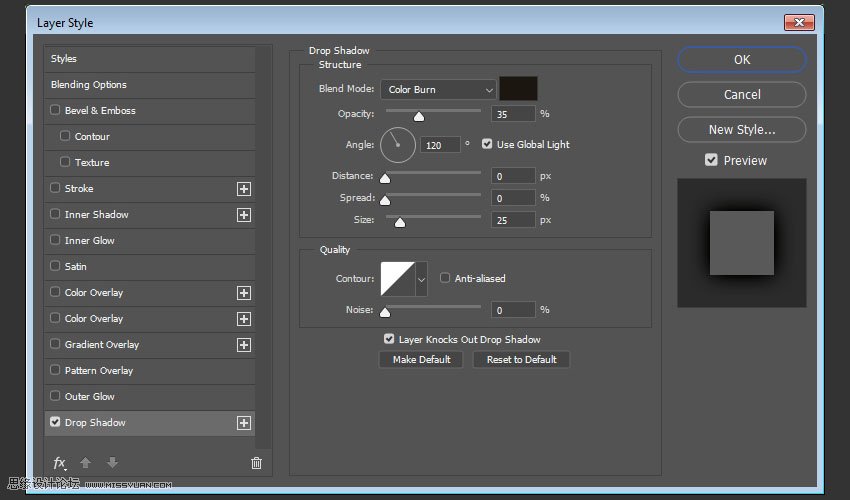Screen dimensions: 850x500
Task: Enable the Bevel & Emboss checkbox
Action: click(x=55, y=110)
